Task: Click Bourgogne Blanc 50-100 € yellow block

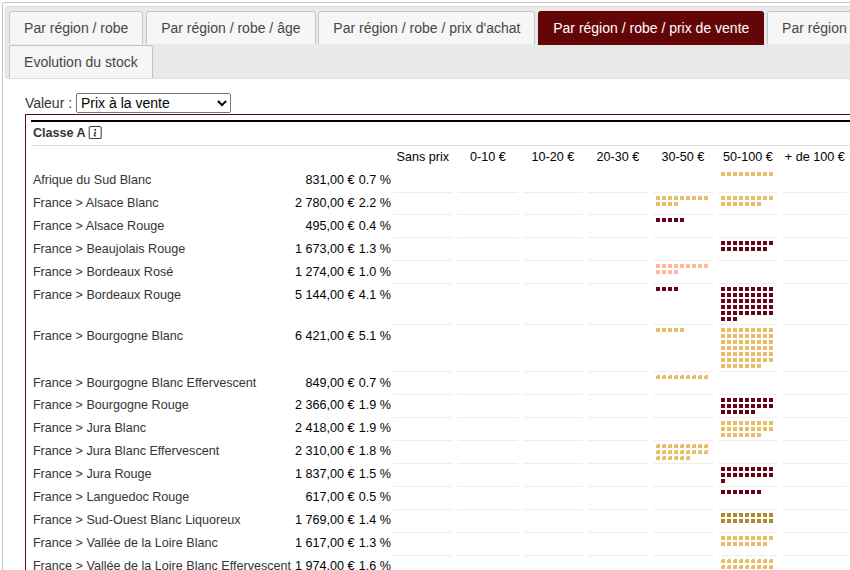Action: [747, 347]
